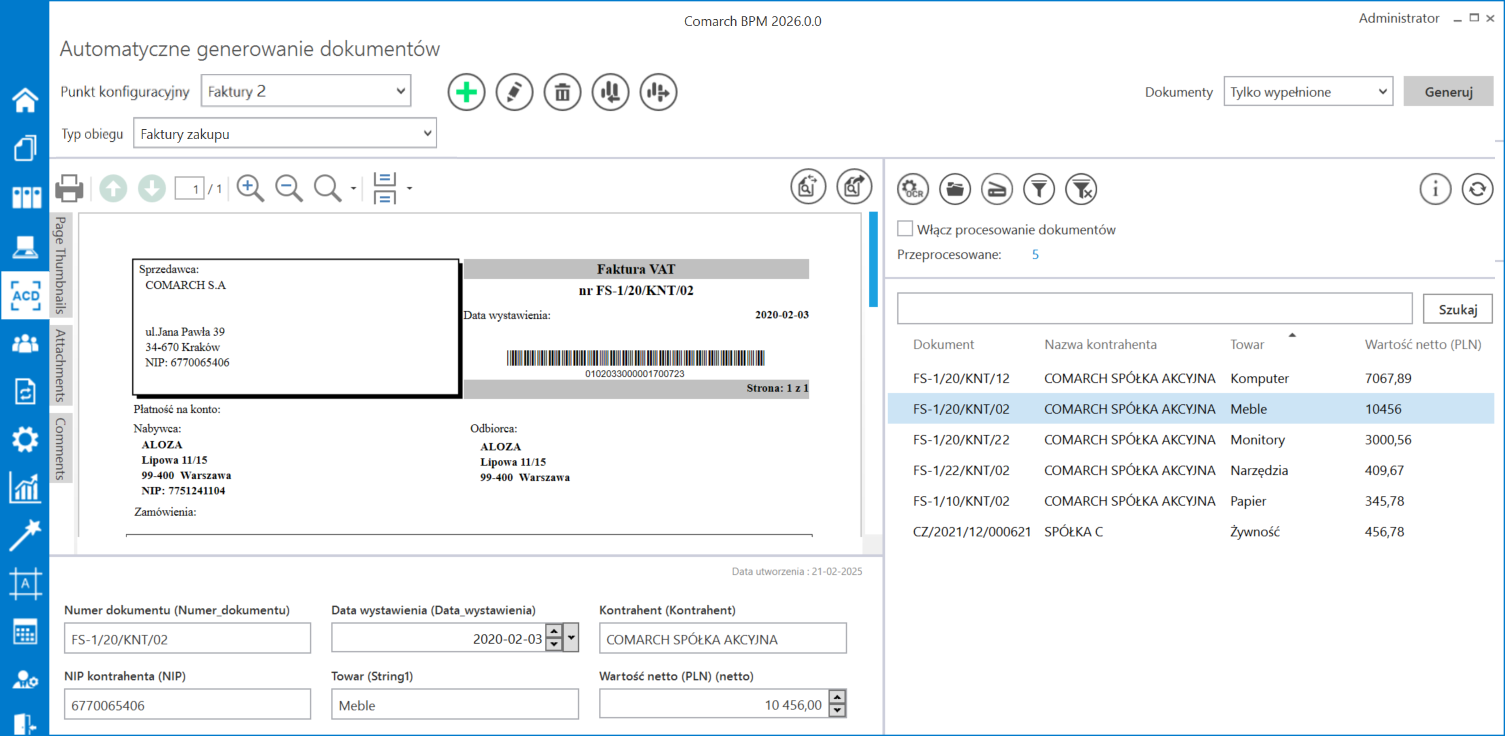The height and width of the screenshot is (736, 1505).
Task: Open the Attachments side tab
Action: point(60,365)
